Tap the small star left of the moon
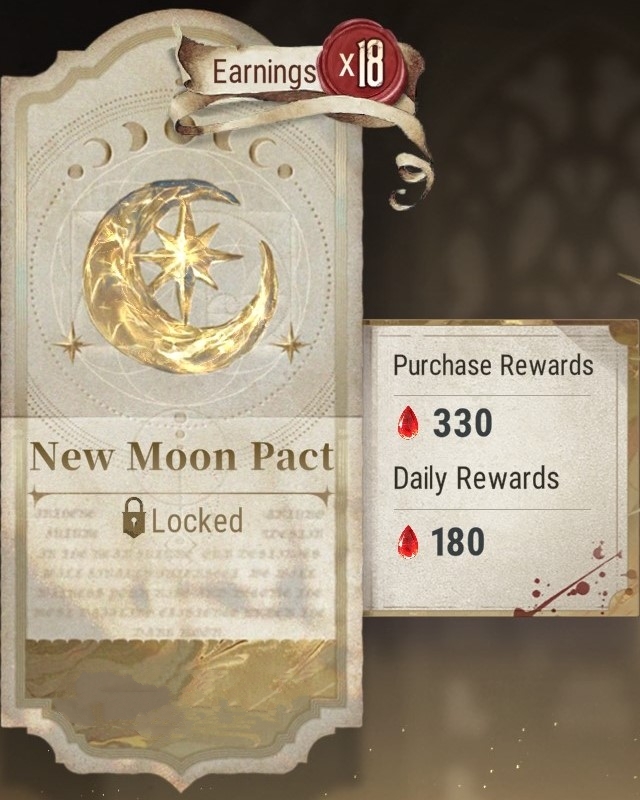The image size is (640, 800). (71, 343)
